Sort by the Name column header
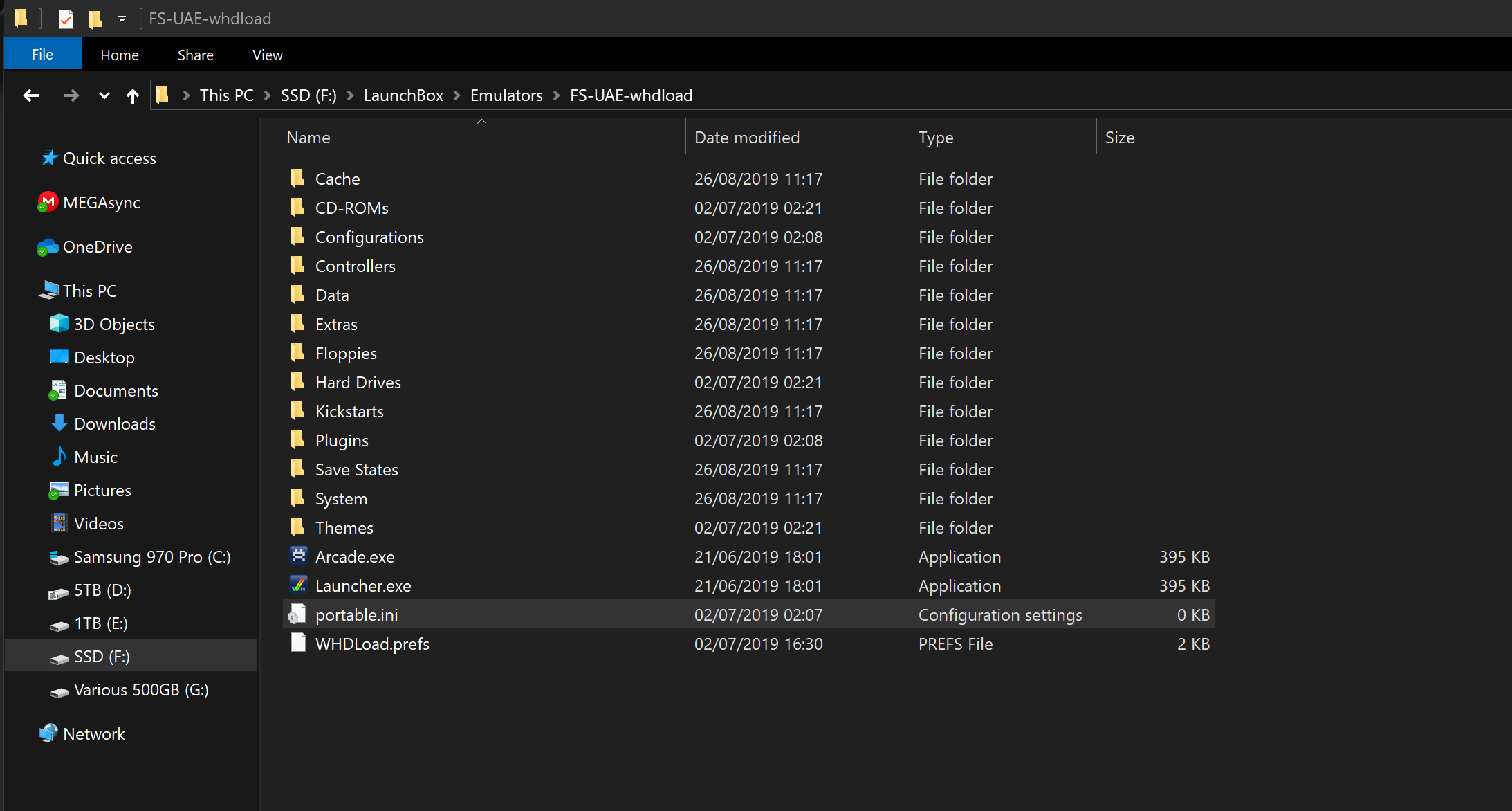The image size is (1512, 811). click(308, 137)
